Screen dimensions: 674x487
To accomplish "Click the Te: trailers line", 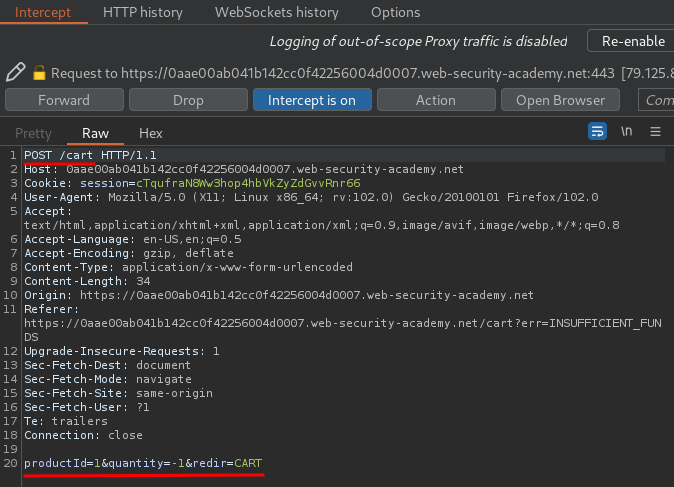I will pos(66,421).
